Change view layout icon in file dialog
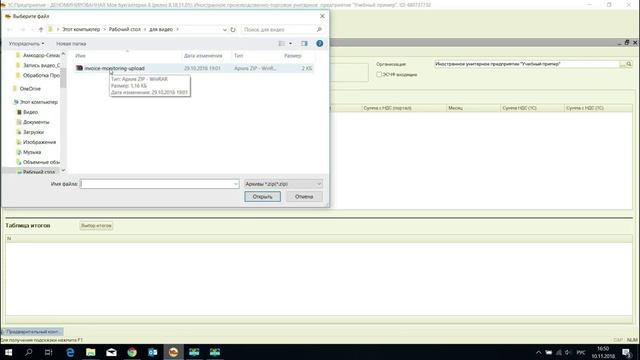The image size is (640, 360). (x=282, y=43)
